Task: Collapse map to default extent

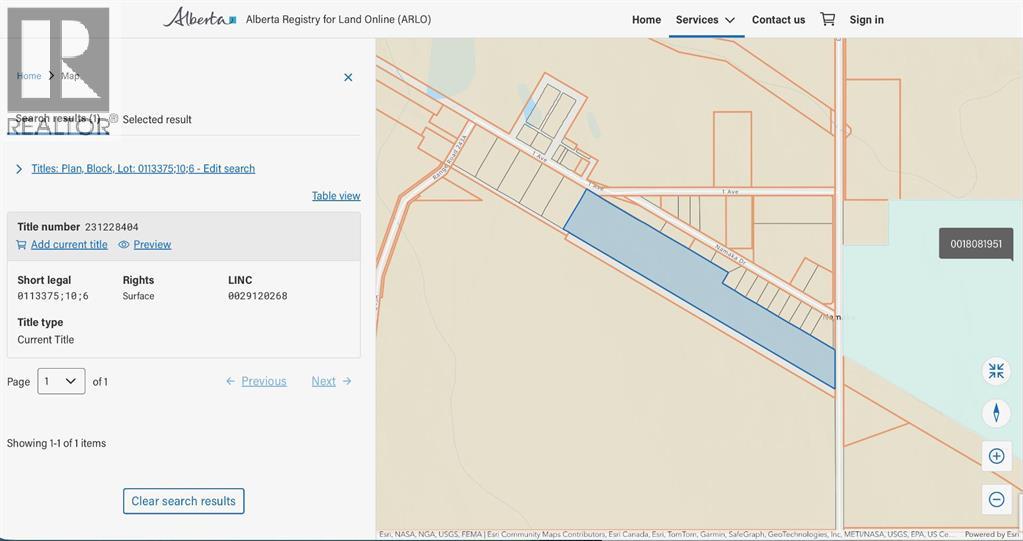Action: pyautogui.click(x=996, y=371)
